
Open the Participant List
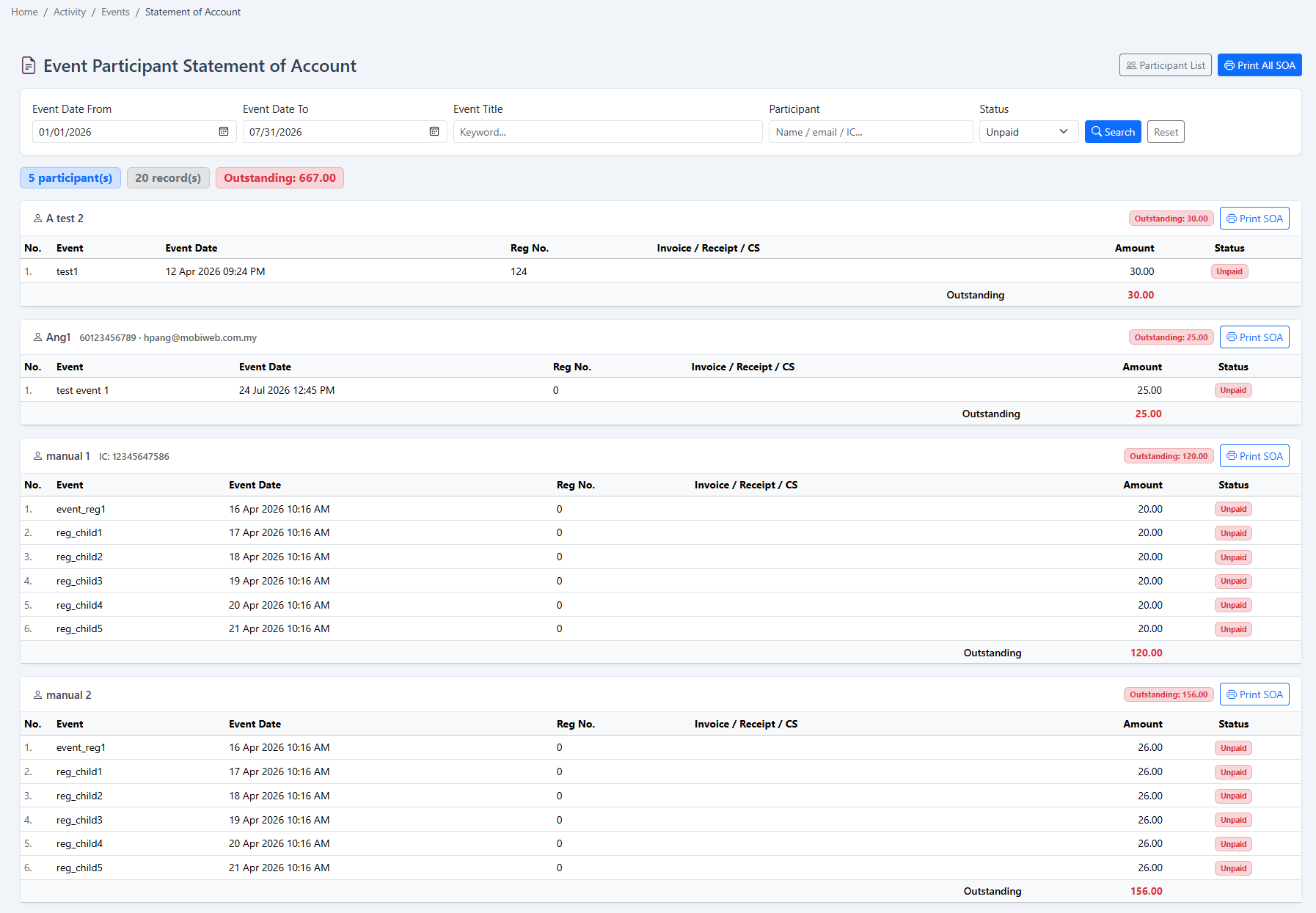pyautogui.click(x=1165, y=65)
